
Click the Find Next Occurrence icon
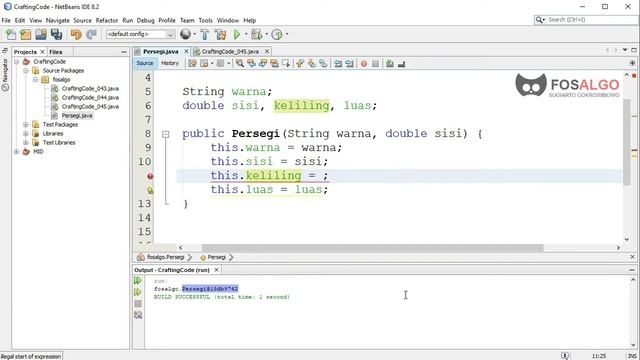[x=263, y=63]
